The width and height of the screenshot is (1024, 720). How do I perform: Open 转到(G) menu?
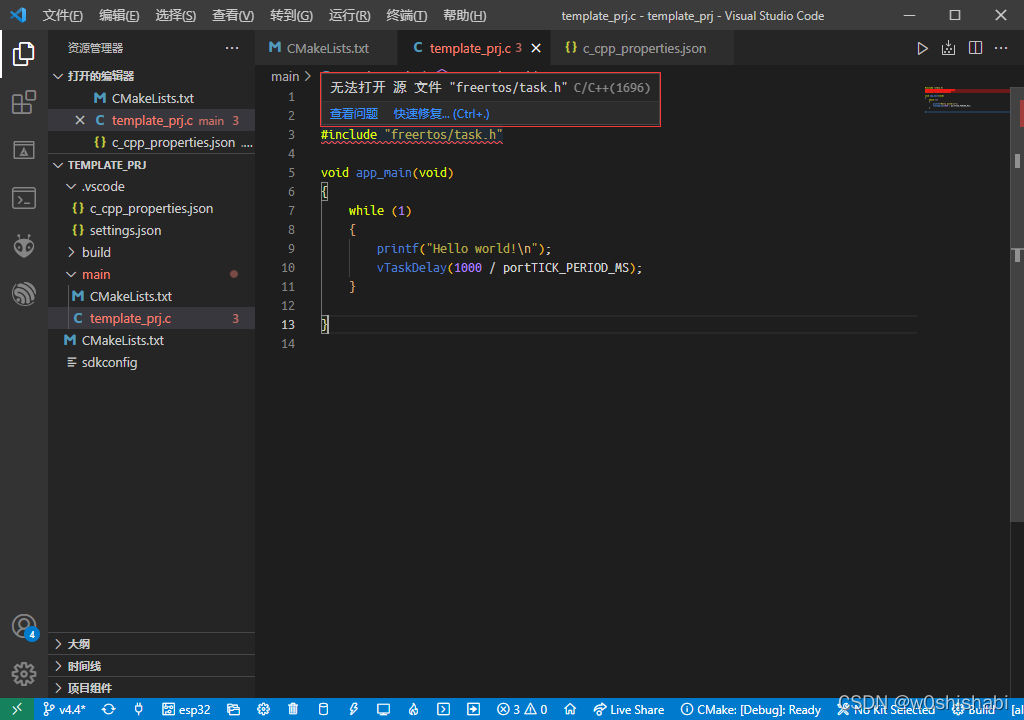[291, 16]
